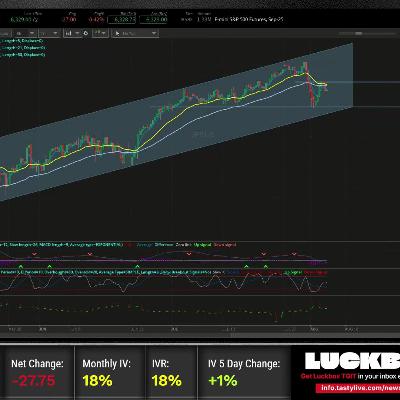Toggle the first Length=9 study label
Screen dimensions: 400x400
click(x=22, y=41)
